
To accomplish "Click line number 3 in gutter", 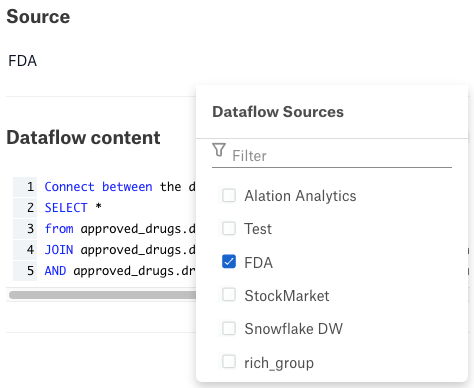I will coord(30,229).
